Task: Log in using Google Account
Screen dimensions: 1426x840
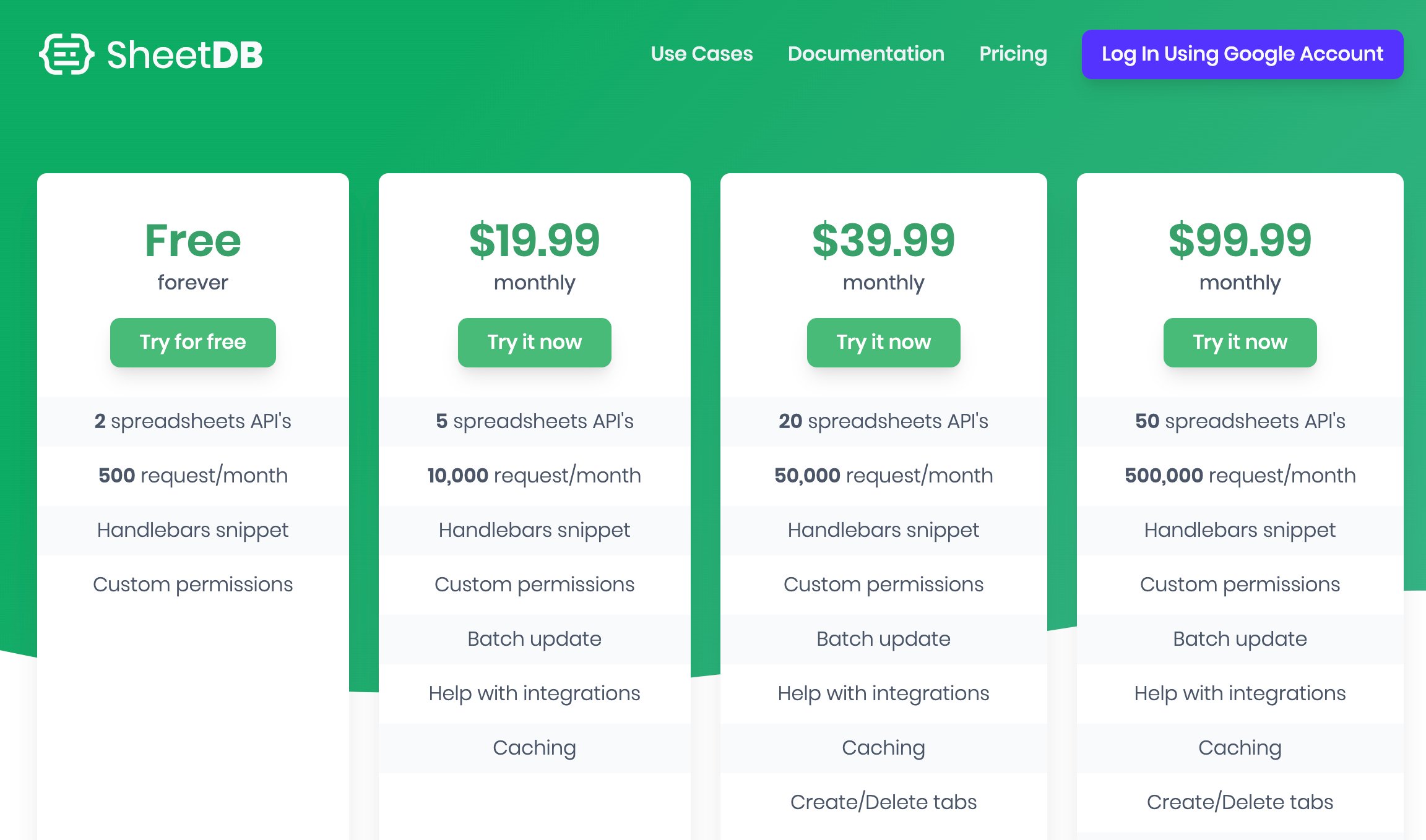Action: point(1242,54)
